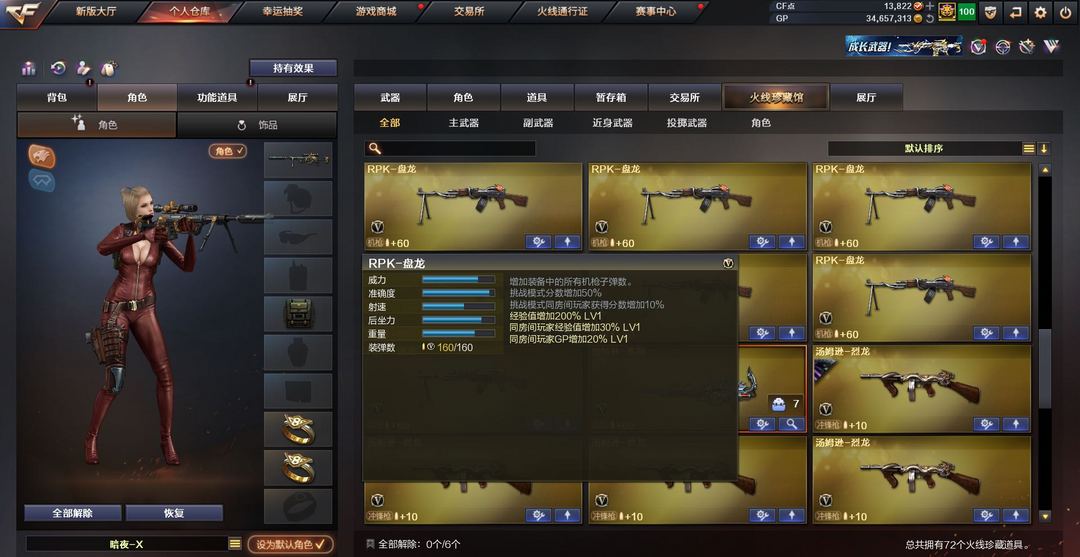This screenshot has width=1080, height=557.
Task: Switch to the 火线珍藏馆 tab
Action: tap(776, 98)
